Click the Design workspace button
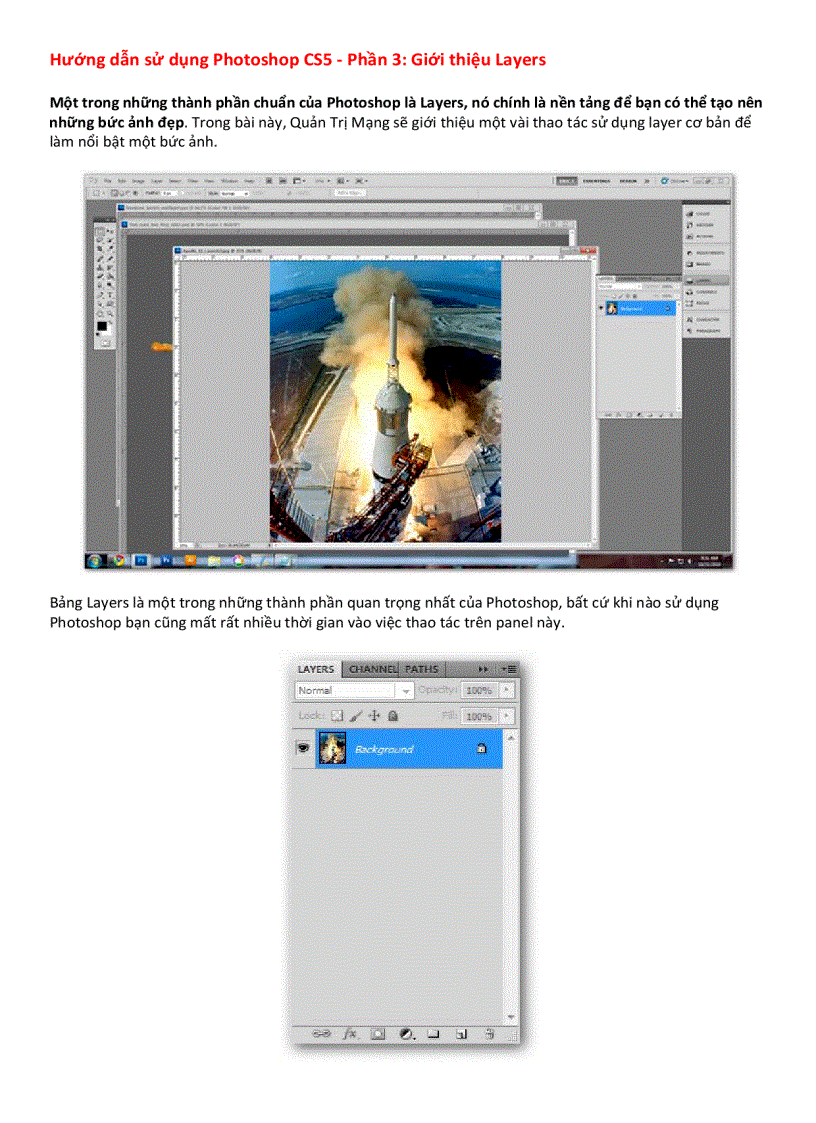 (x=628, y=181)
